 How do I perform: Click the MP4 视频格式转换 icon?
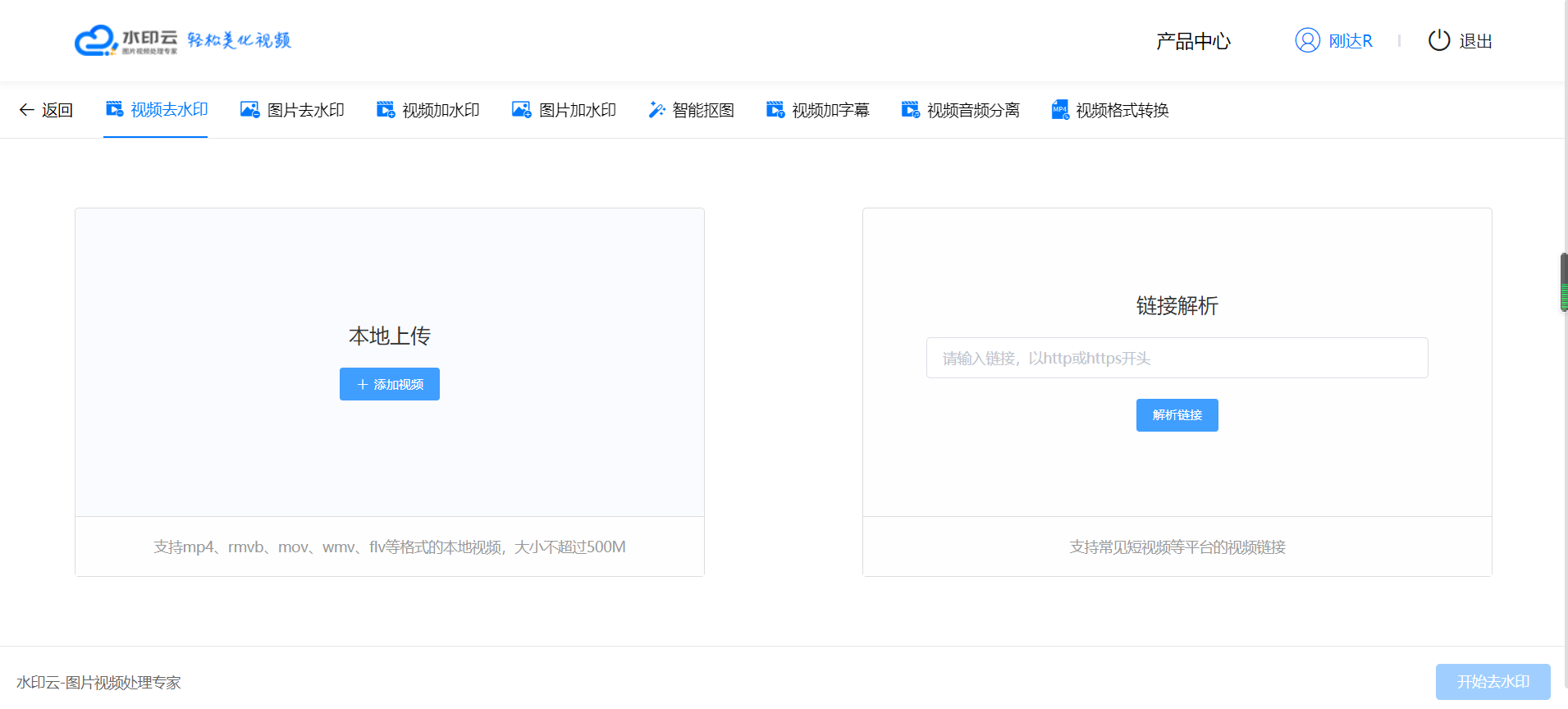1060,110
